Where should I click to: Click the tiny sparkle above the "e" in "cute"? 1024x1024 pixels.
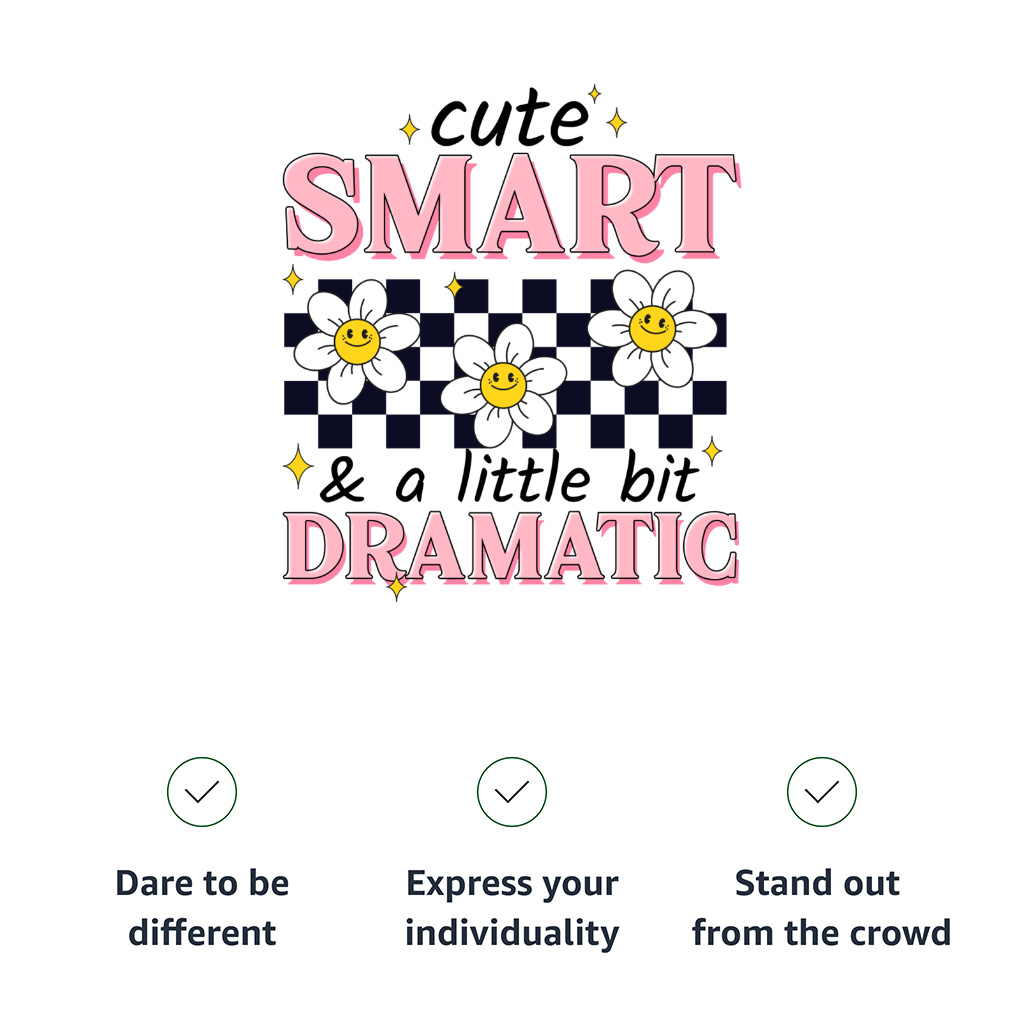pyautogui.click(x=594, y=93)
